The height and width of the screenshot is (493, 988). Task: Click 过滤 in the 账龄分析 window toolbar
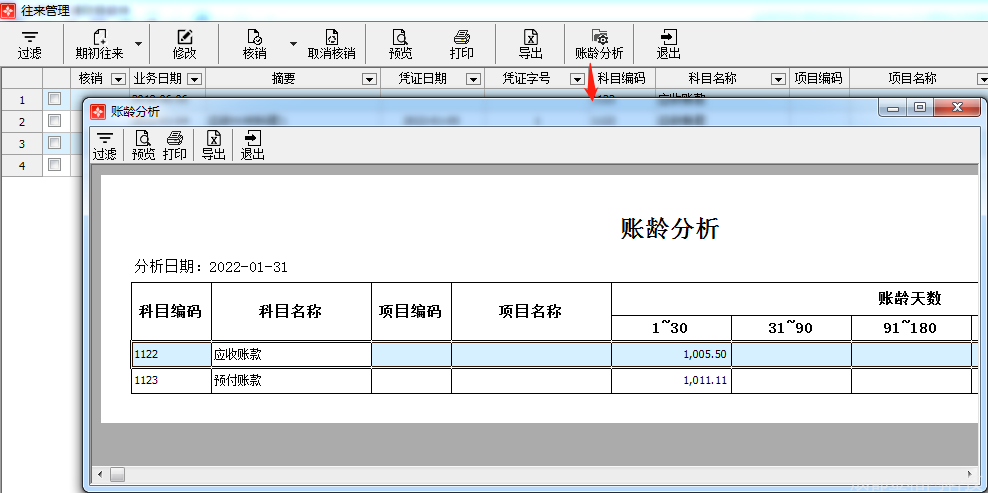tap(104, 145)
